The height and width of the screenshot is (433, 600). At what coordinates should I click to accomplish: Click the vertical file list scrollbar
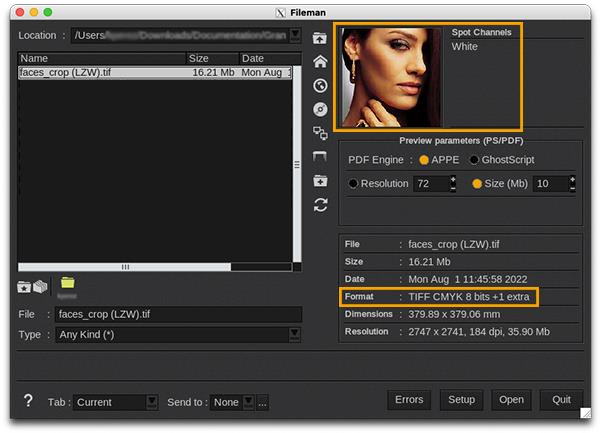297,164
